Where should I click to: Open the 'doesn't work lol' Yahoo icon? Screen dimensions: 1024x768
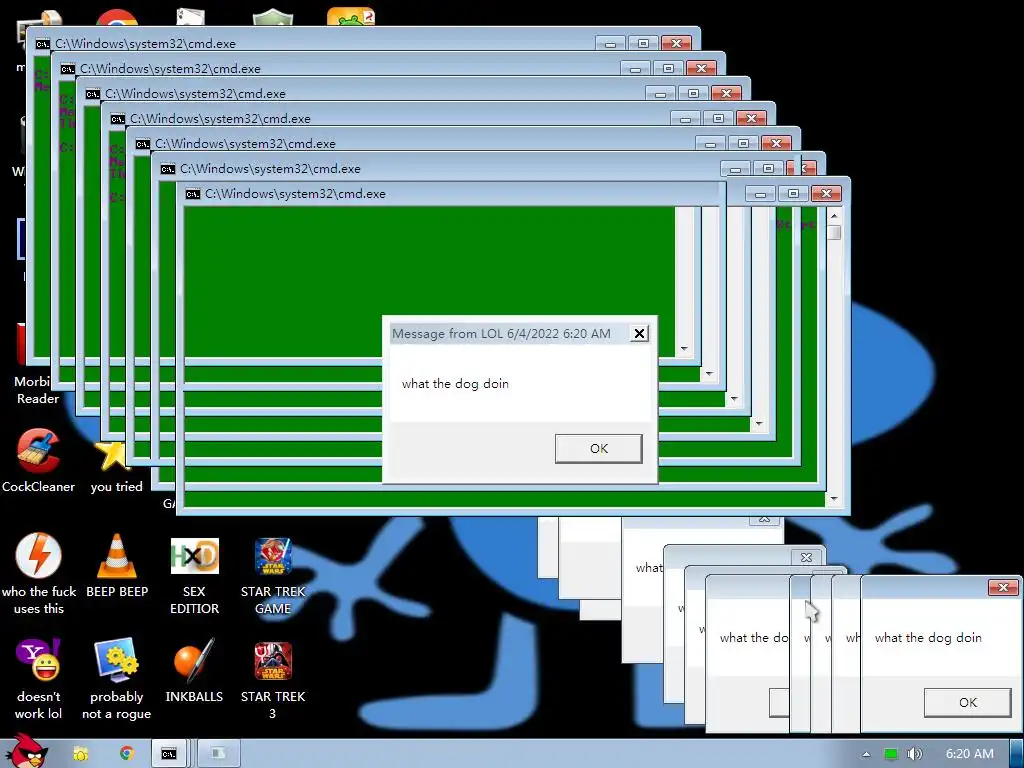pyautogui.click(x=39, y=679)
